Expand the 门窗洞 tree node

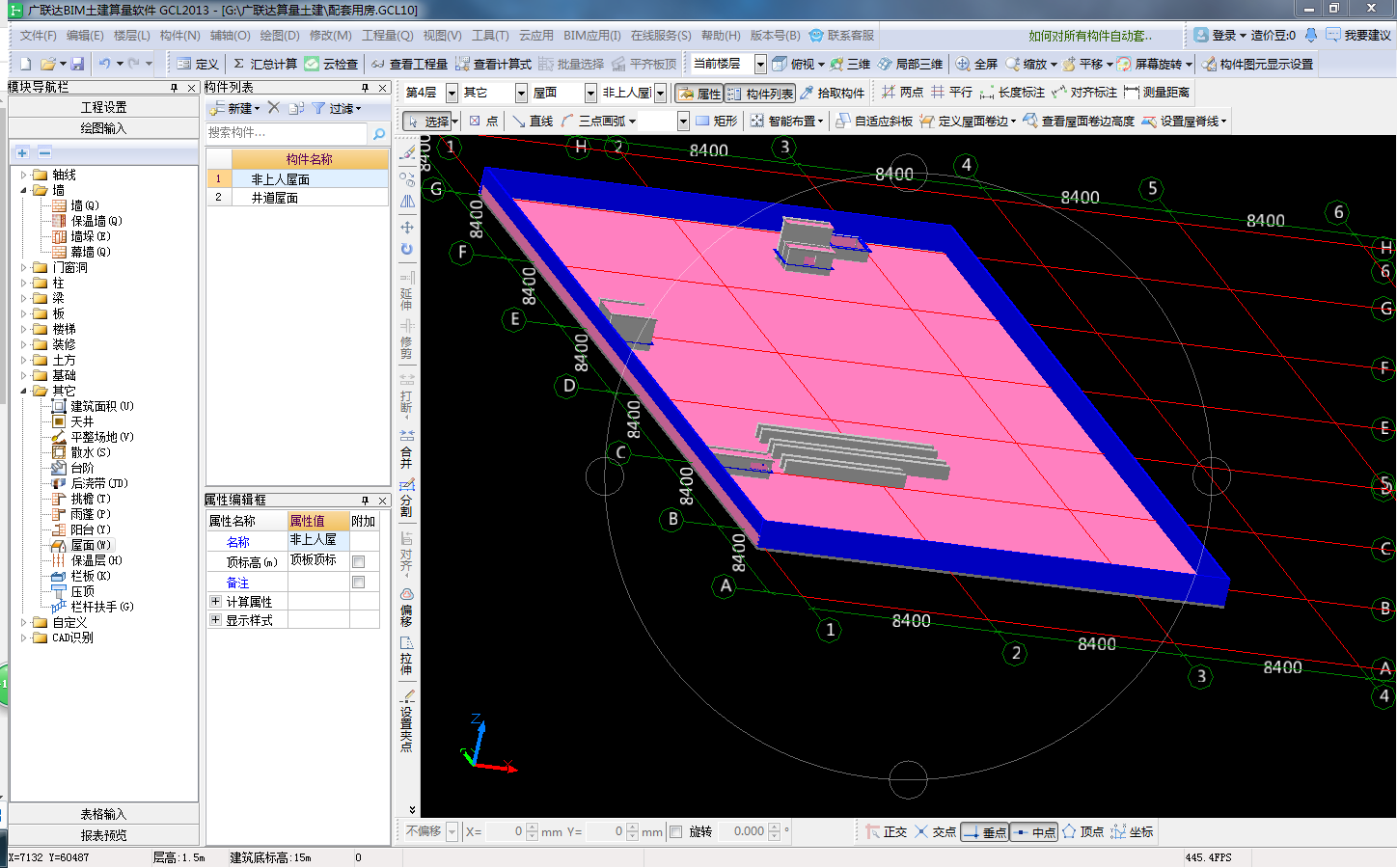pos(24,267)
